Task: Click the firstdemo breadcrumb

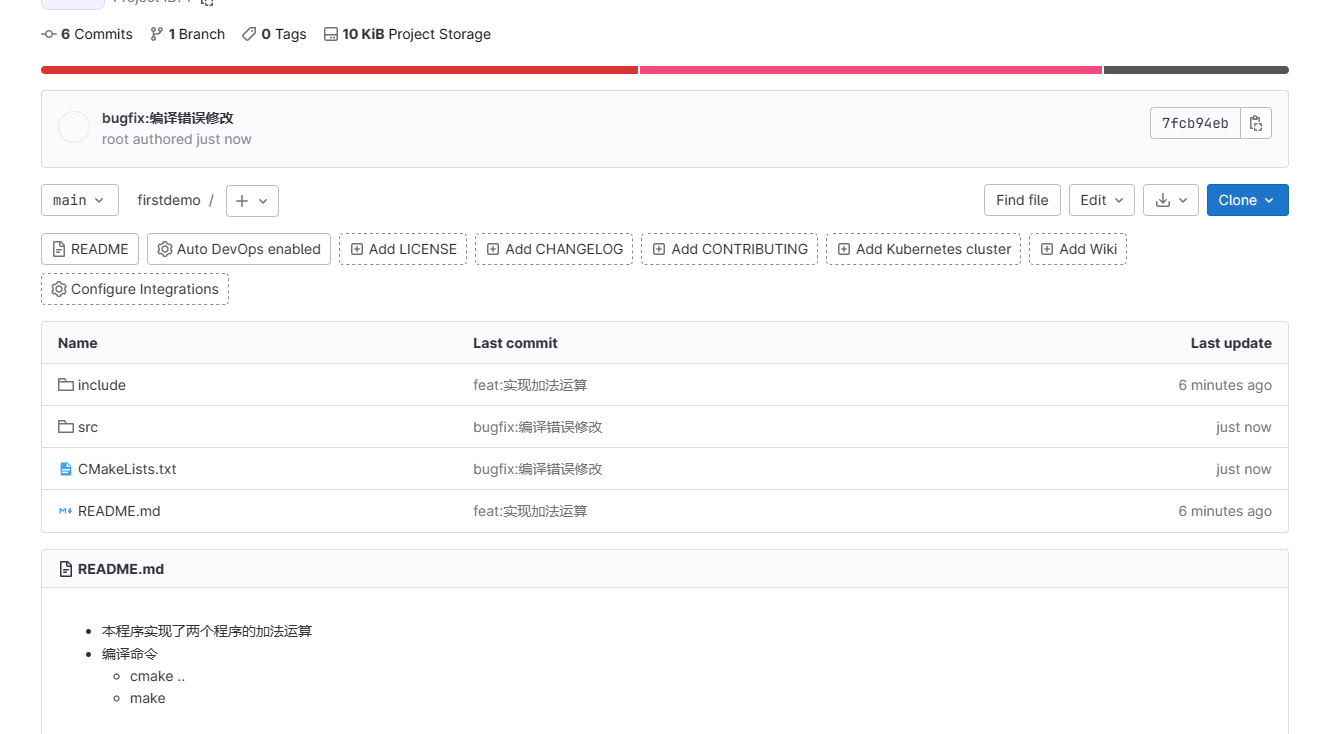Action: tap(169, 200)
